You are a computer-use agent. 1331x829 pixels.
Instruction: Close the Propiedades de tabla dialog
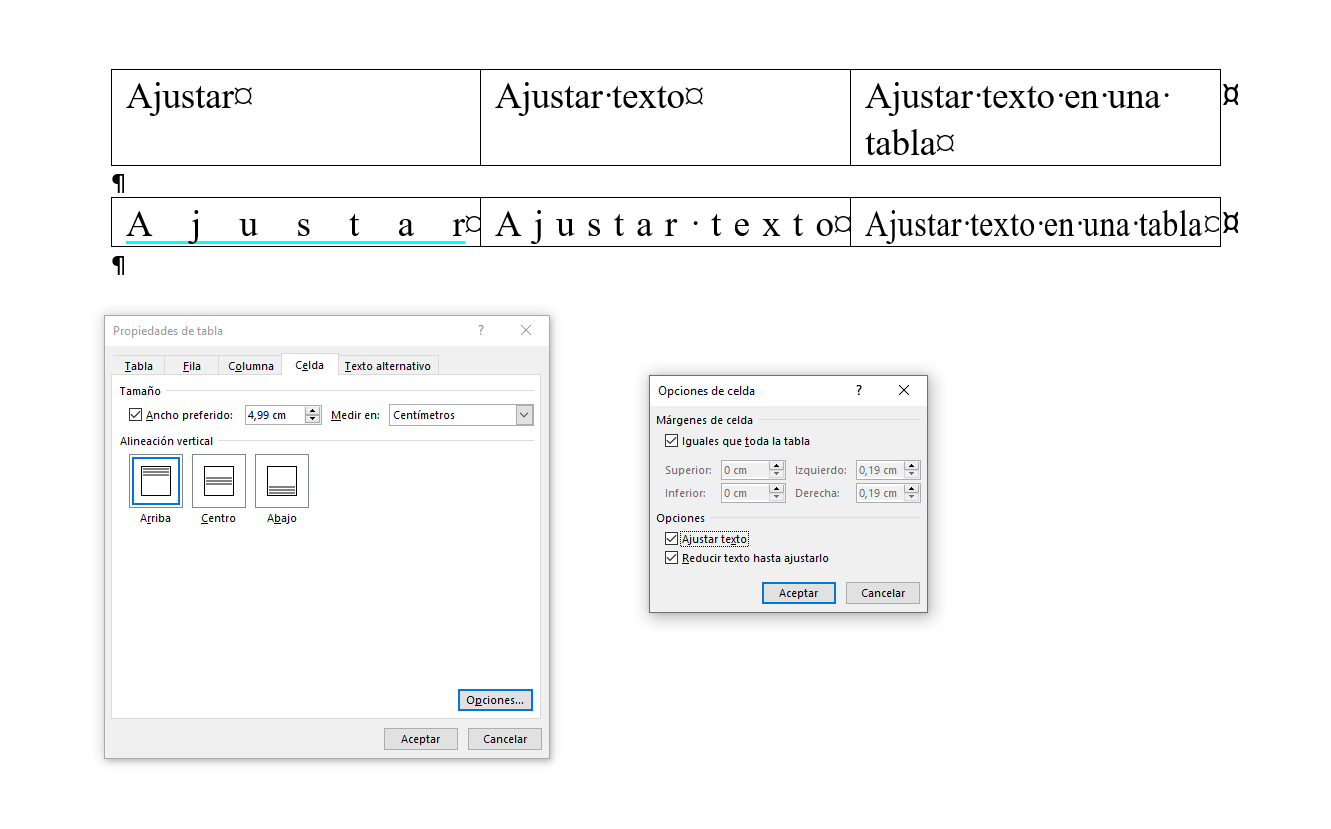click(526, 330)
